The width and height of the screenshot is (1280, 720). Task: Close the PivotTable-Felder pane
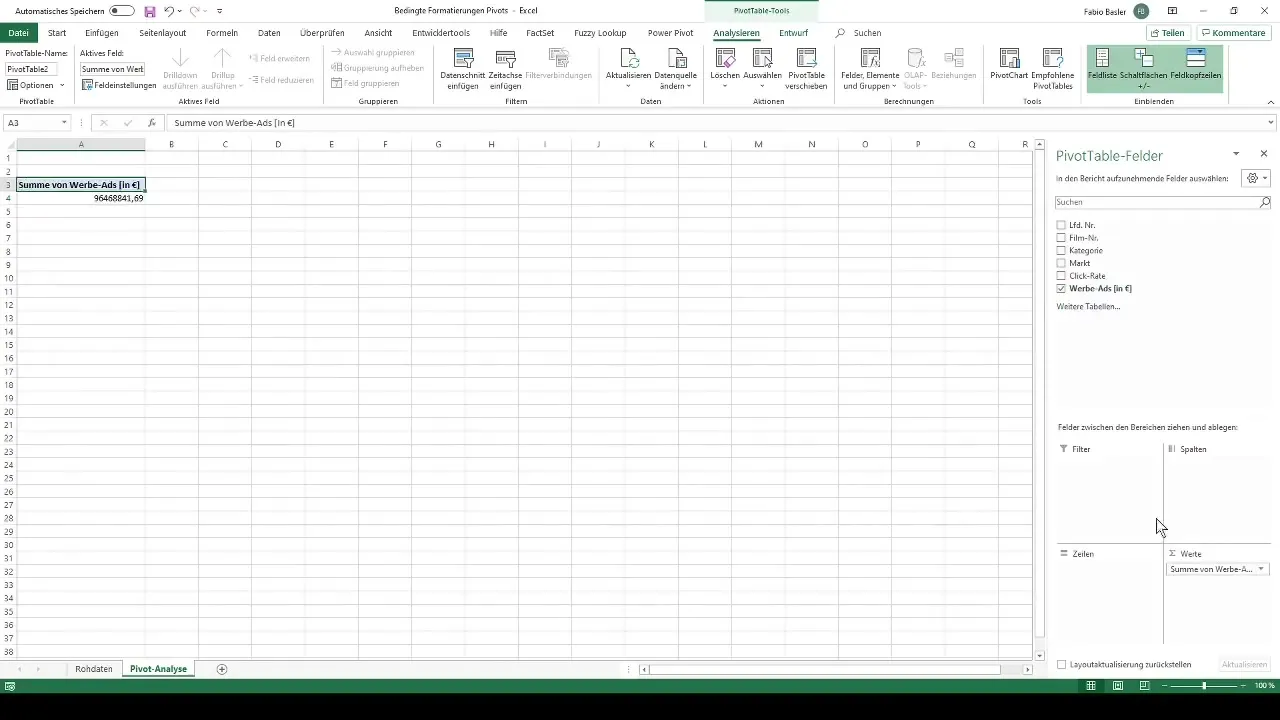[x=1264, y=154]
